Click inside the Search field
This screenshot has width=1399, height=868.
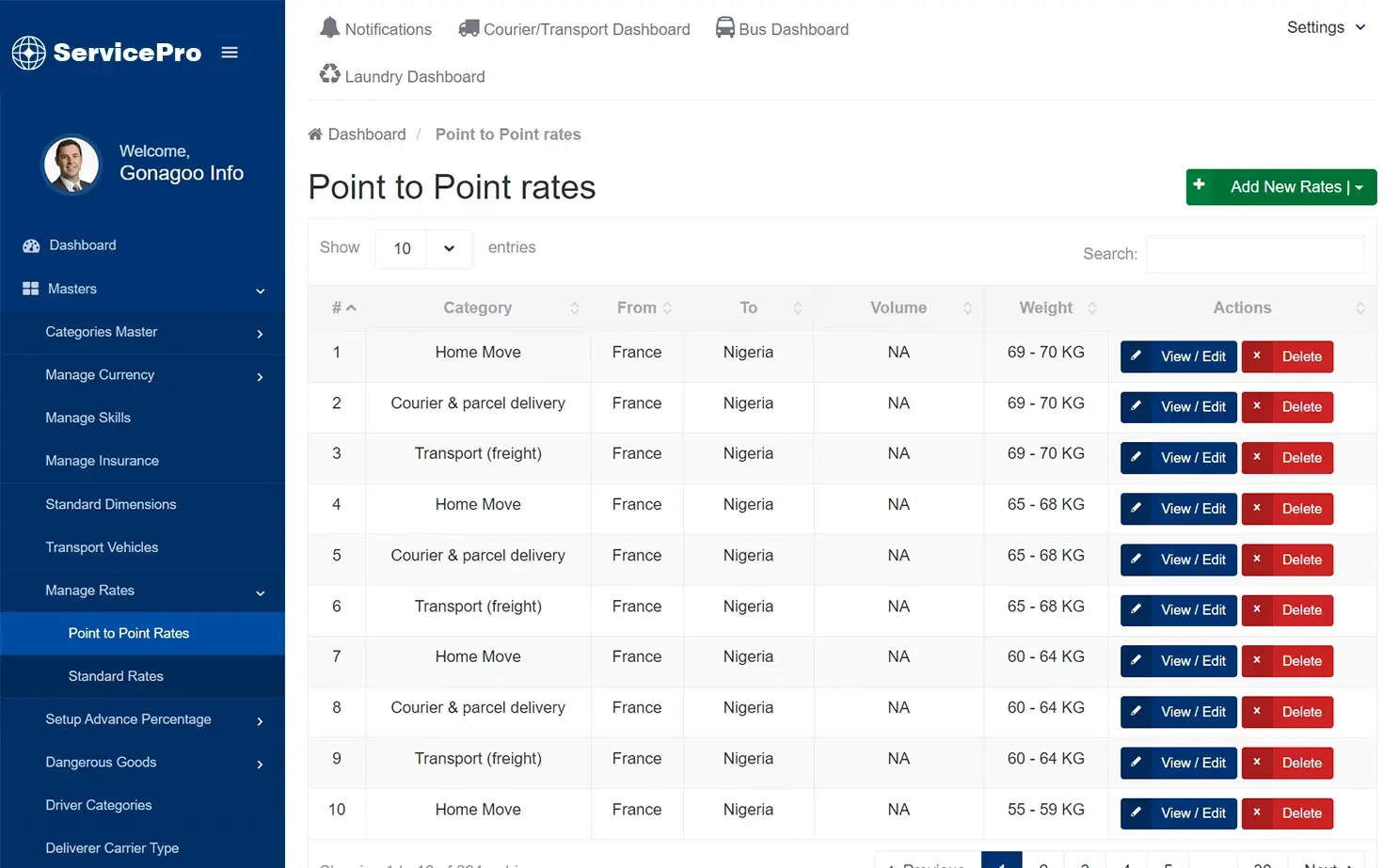click(x=1255, y=254)
